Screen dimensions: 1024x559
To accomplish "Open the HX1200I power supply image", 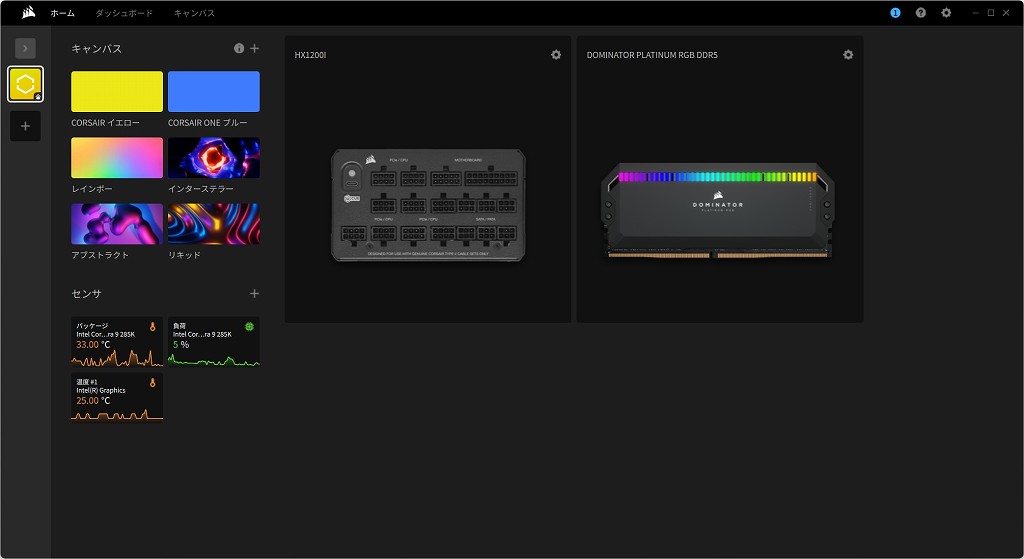I will pyautogui.click(x=428, y=205).
